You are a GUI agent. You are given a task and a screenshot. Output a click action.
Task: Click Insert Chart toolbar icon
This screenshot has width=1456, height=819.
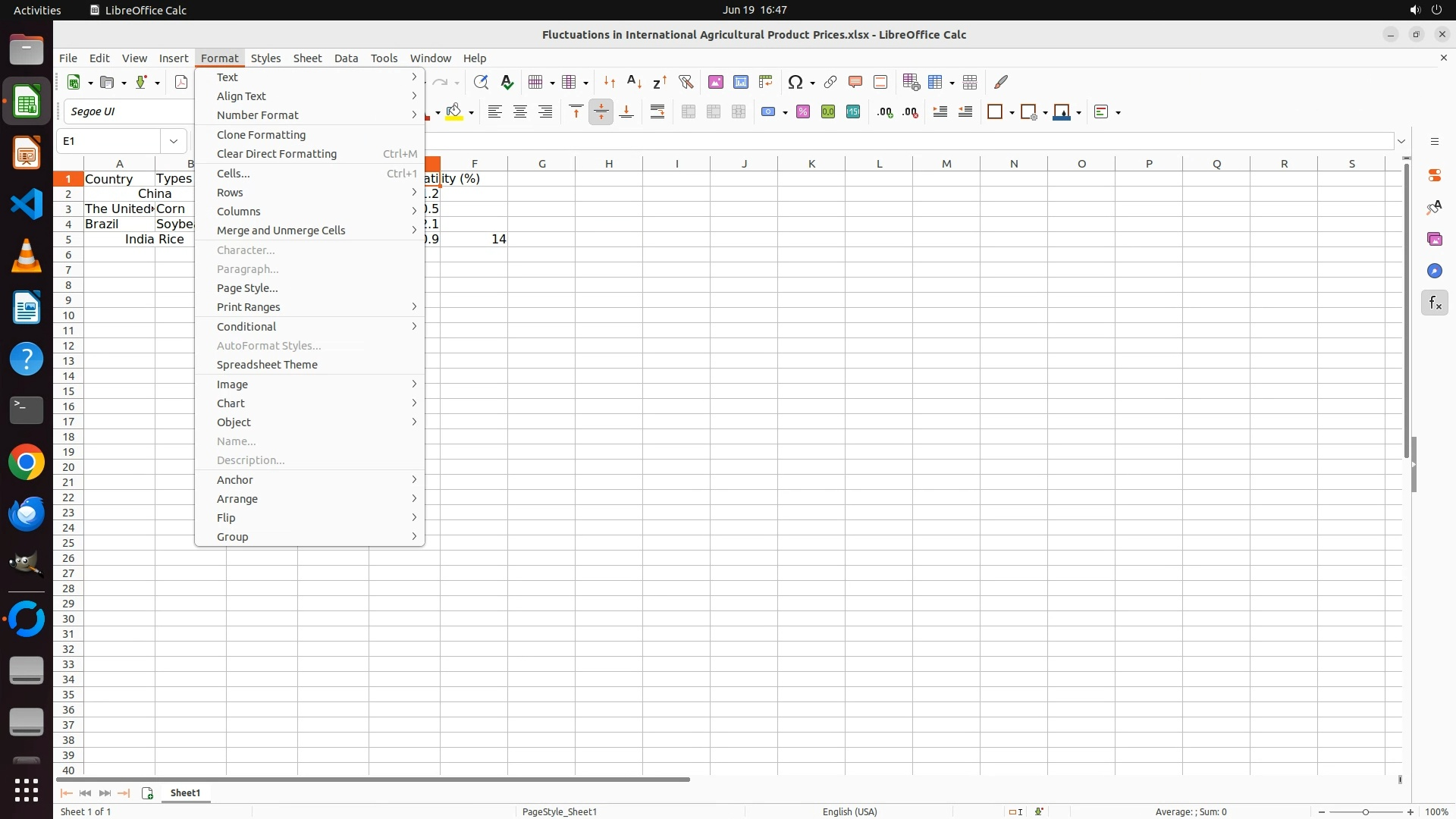741,82
